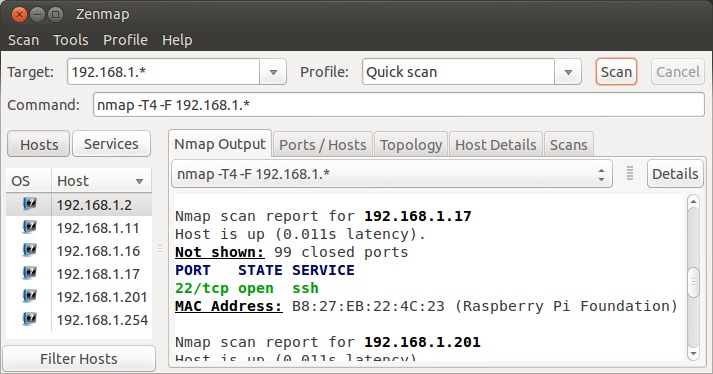The image size is (713, 374).
Task: Click the OS icon for host 192.168.1.254
Action: [30, 319]
